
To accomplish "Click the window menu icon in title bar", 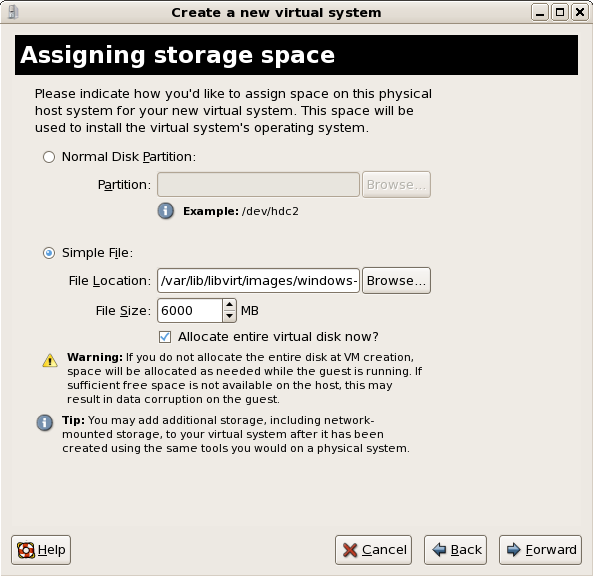I will click(x=13, y=12).
